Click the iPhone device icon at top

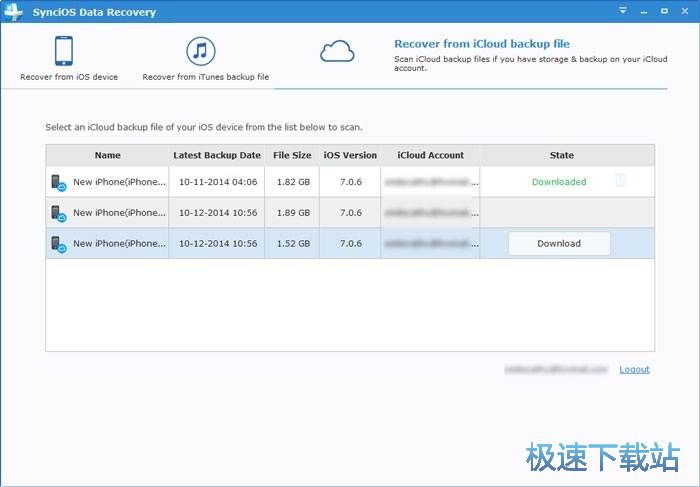(64, 51)
